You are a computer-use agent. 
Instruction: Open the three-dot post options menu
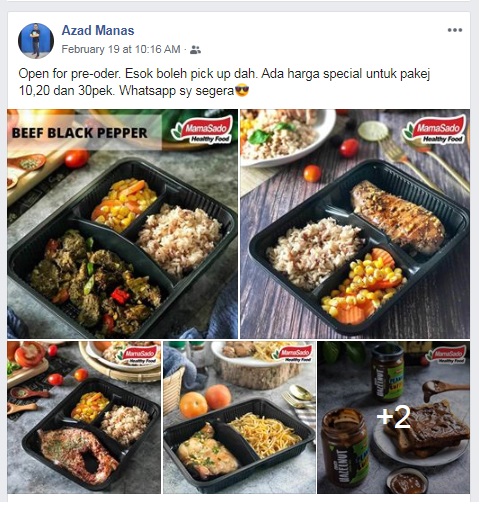[455, 30]
